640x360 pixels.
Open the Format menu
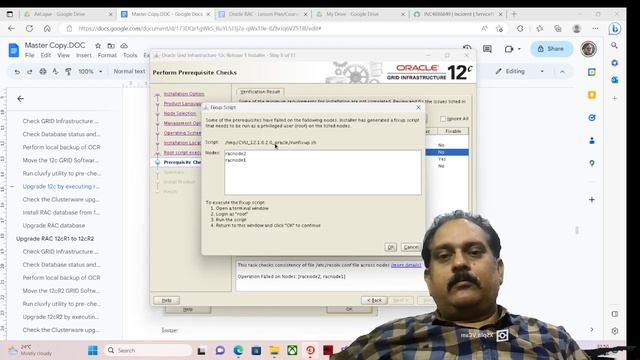point(107,55)
